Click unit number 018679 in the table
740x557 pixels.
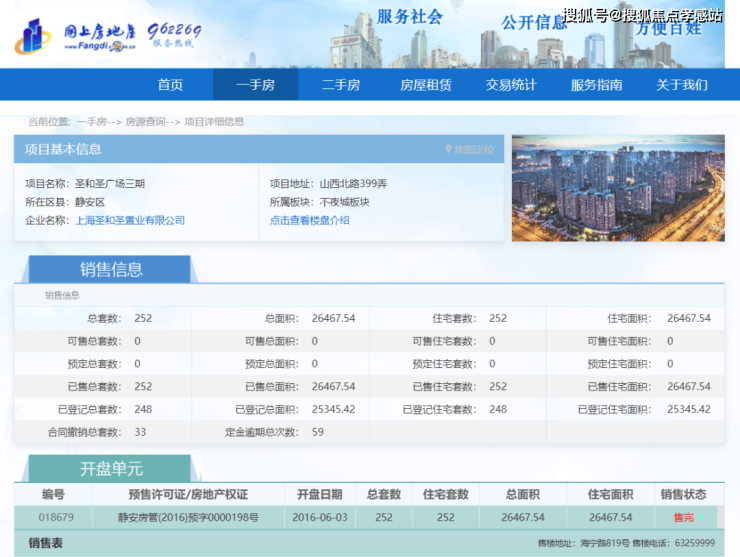pyautogui.click(x=57, y=517)
